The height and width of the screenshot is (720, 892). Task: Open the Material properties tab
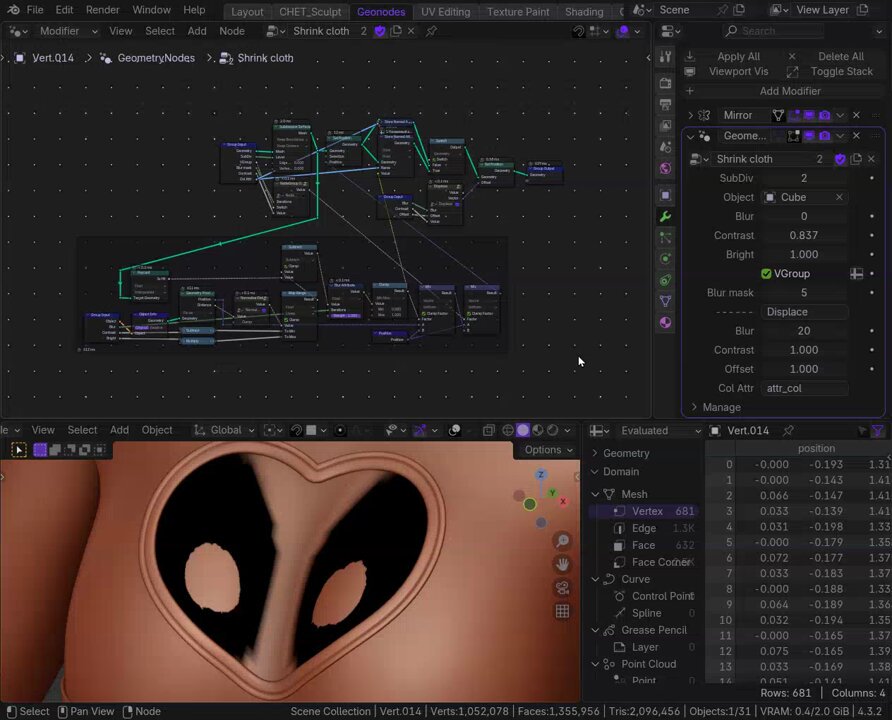click(x=665, y=322)
